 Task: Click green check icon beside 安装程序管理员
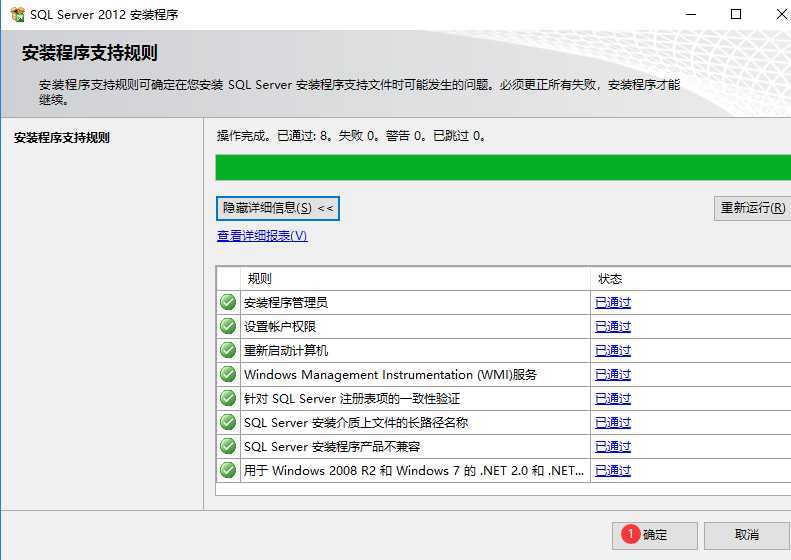click(228, 302)
